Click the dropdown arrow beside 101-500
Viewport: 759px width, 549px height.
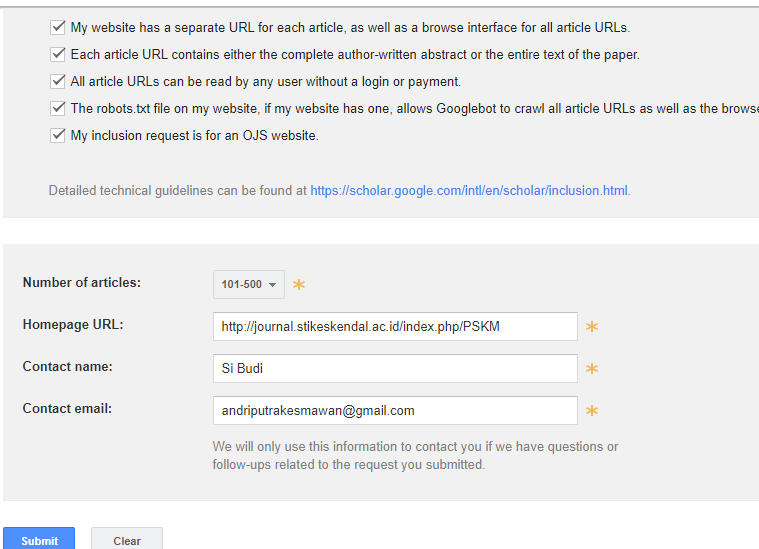[273, 285]
